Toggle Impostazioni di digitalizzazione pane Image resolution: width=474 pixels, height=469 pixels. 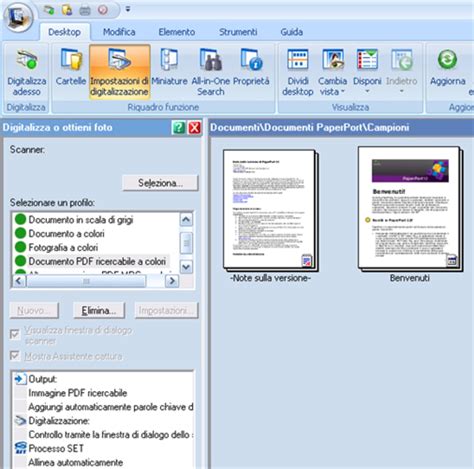tap(119, 72)
